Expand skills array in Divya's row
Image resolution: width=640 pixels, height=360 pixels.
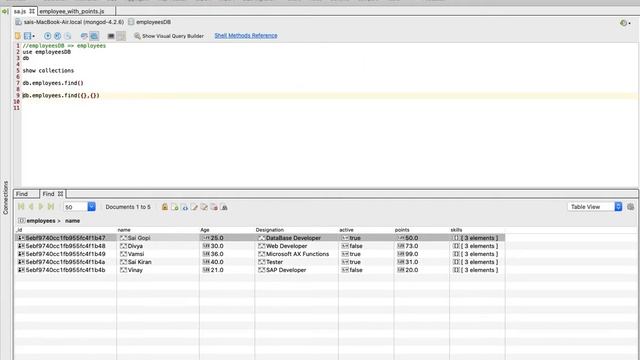pos(477,246)
